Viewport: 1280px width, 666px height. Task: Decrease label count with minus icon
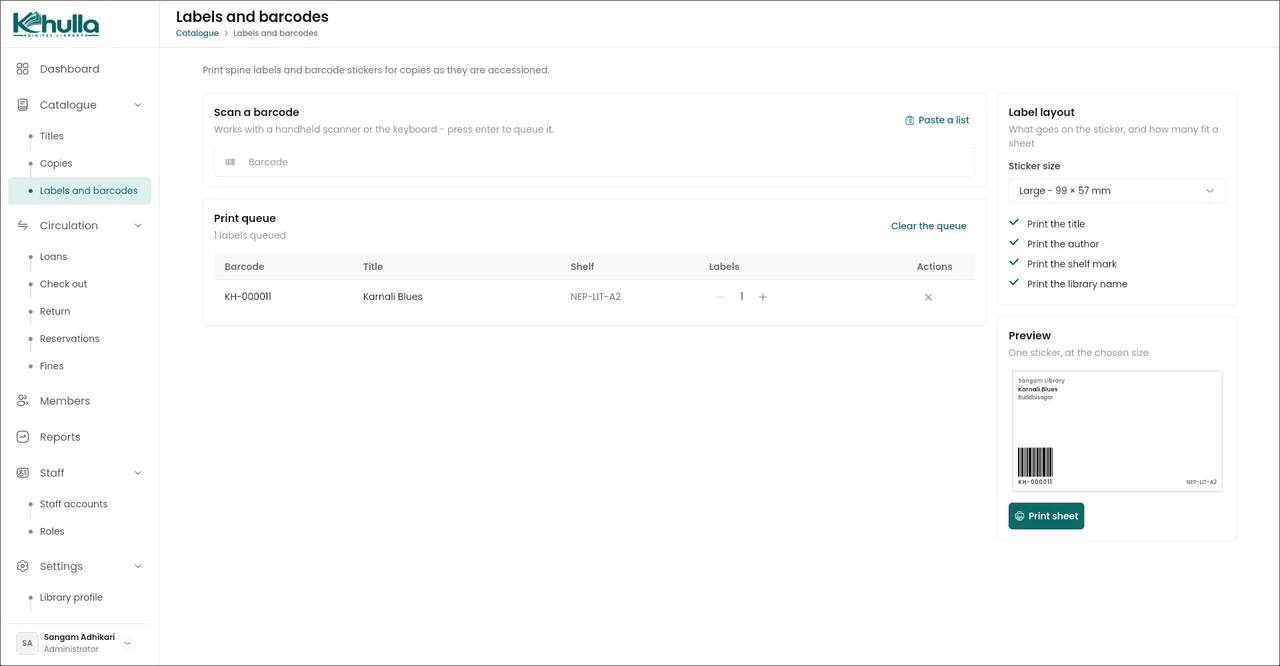720,297
